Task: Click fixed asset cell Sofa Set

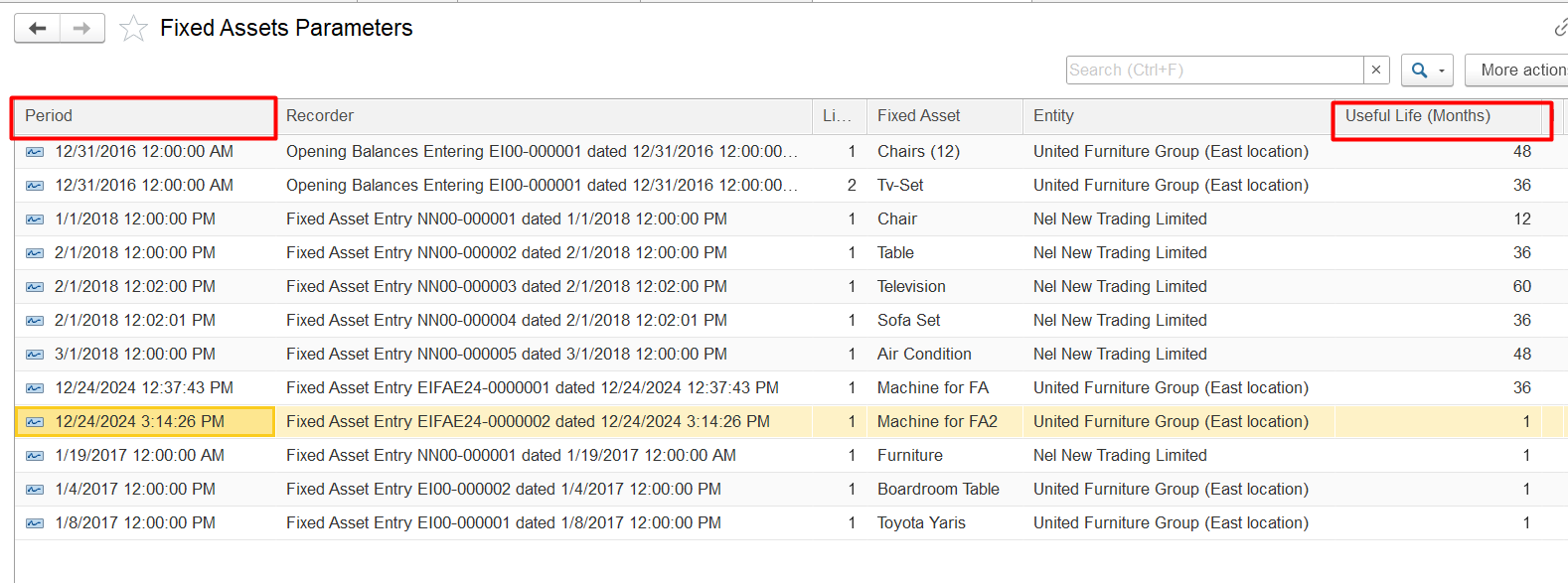Action: 908,321
